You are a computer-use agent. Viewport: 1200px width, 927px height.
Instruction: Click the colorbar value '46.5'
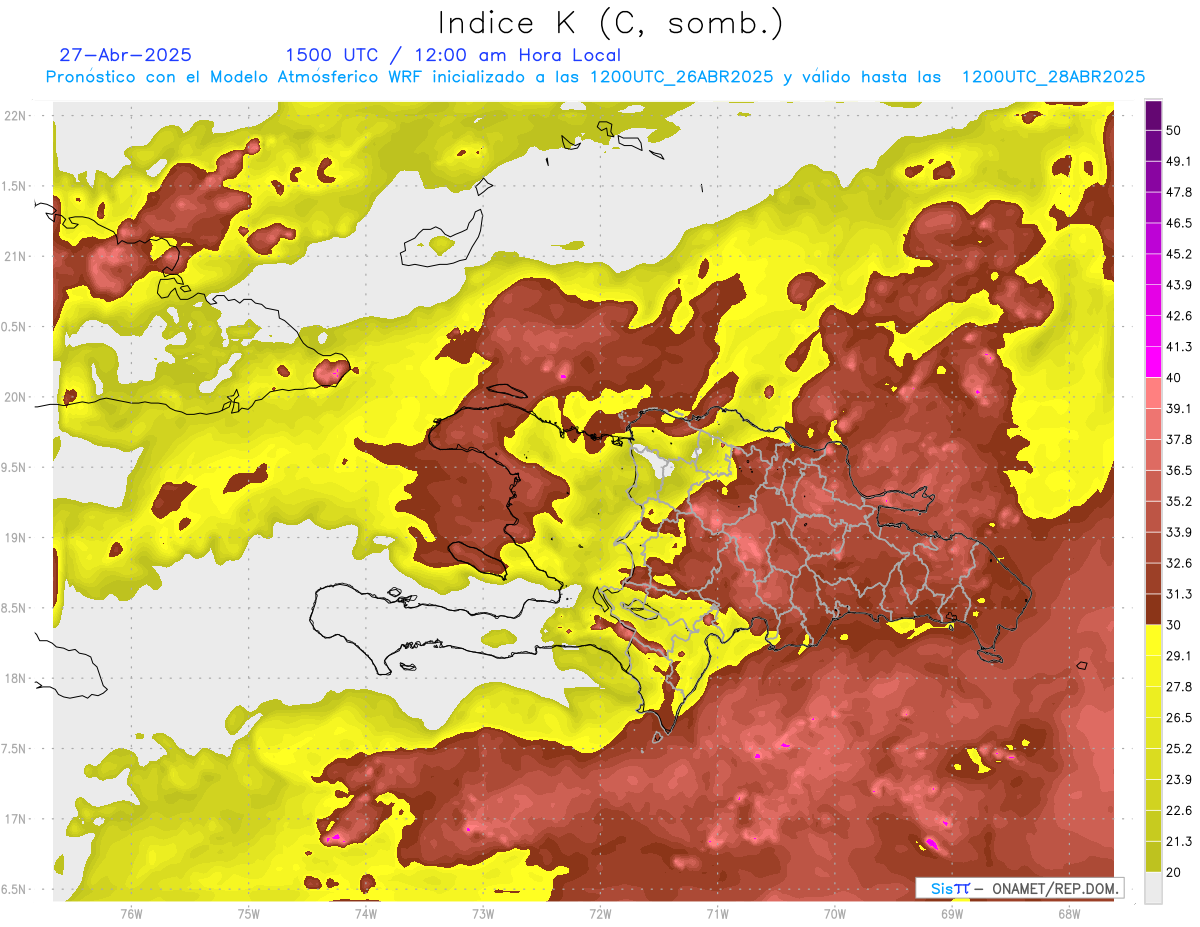(x=1179, y=223)
